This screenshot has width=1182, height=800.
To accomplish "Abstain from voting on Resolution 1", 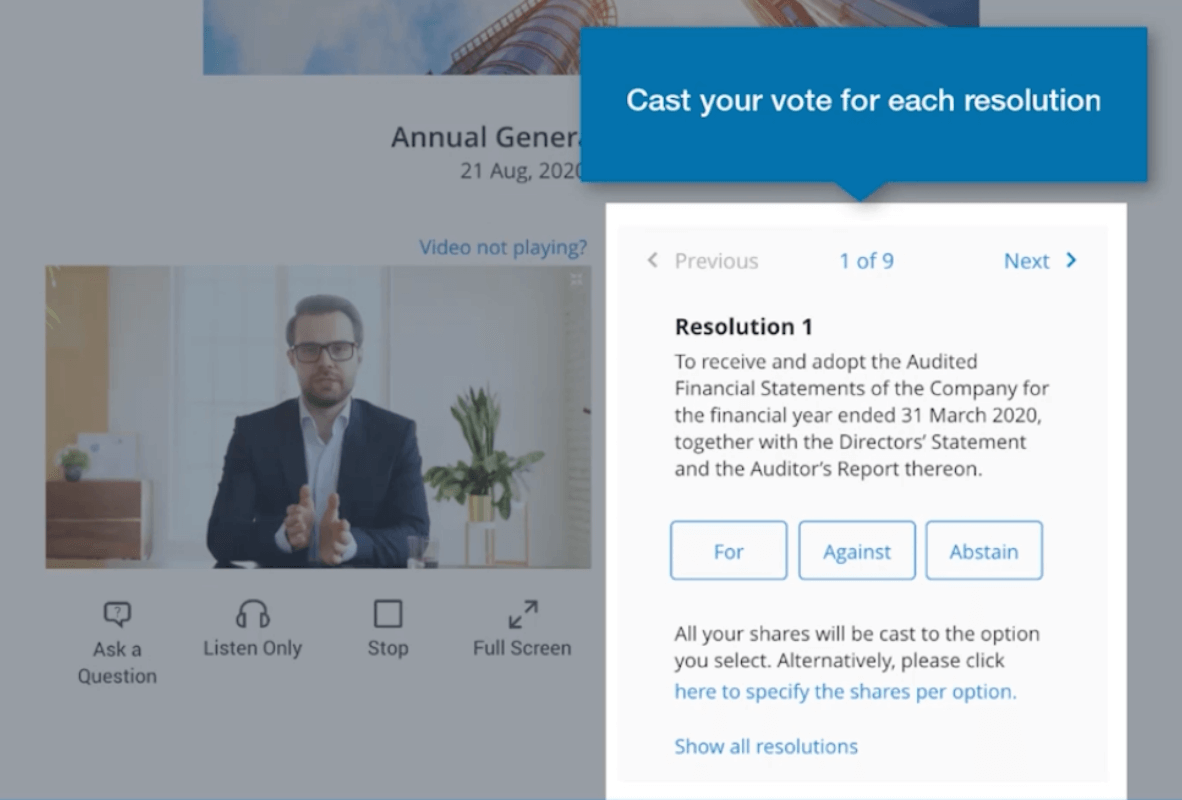I will (x=983, y=550).
